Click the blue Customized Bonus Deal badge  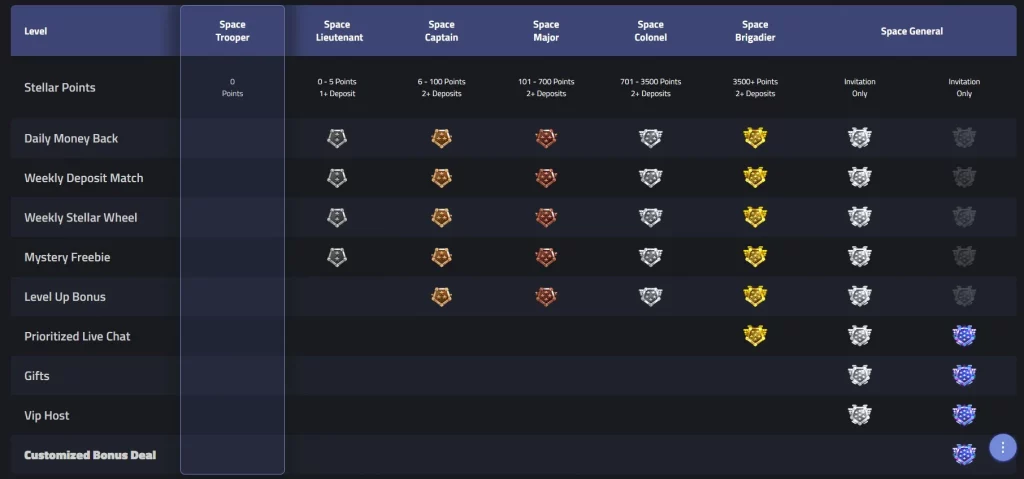[964, 455]
